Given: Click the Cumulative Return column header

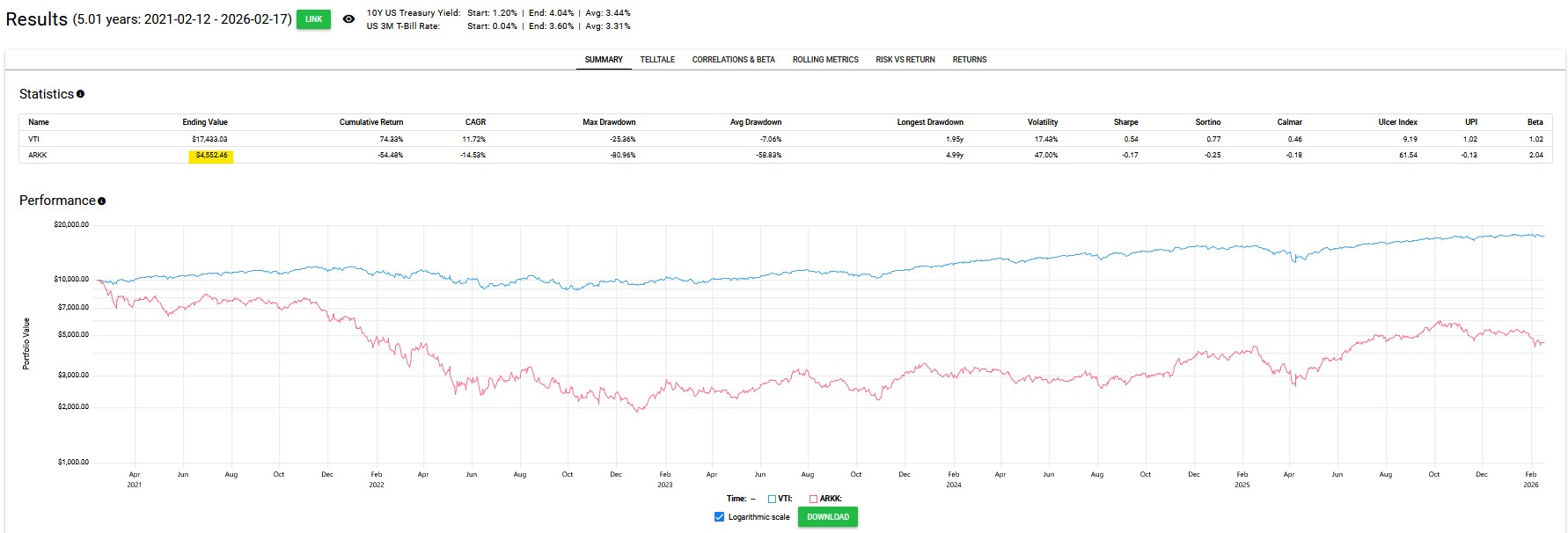Looking at the screenshot, I should pos(371,122).
